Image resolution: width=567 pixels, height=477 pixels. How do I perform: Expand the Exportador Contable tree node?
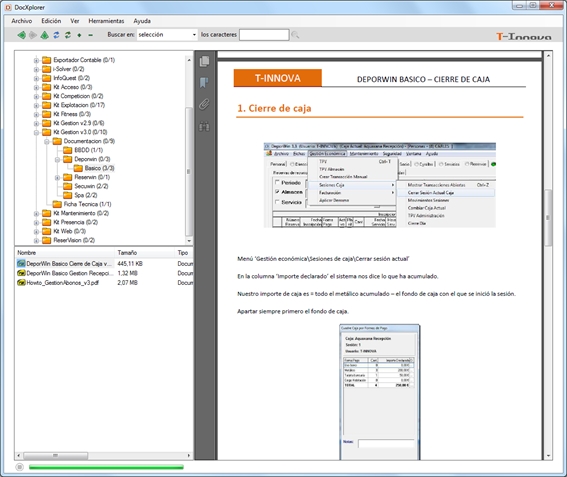coord(36,60)
